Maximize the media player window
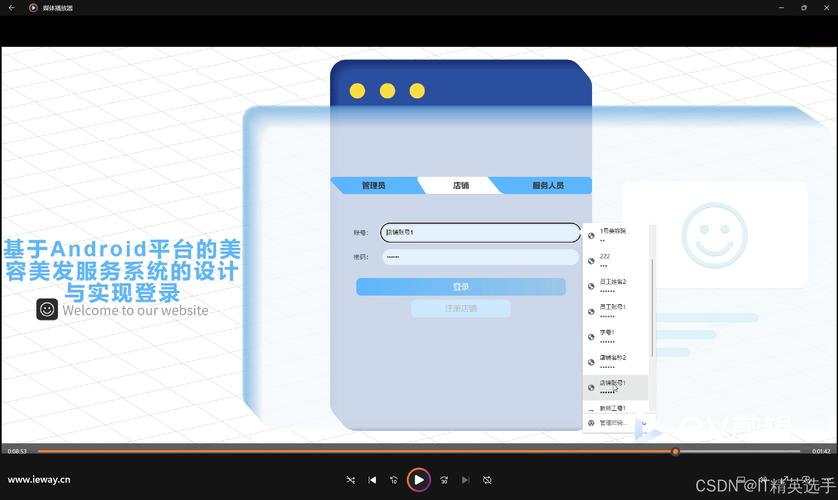The image size is (838, 500). pos(804,7)
